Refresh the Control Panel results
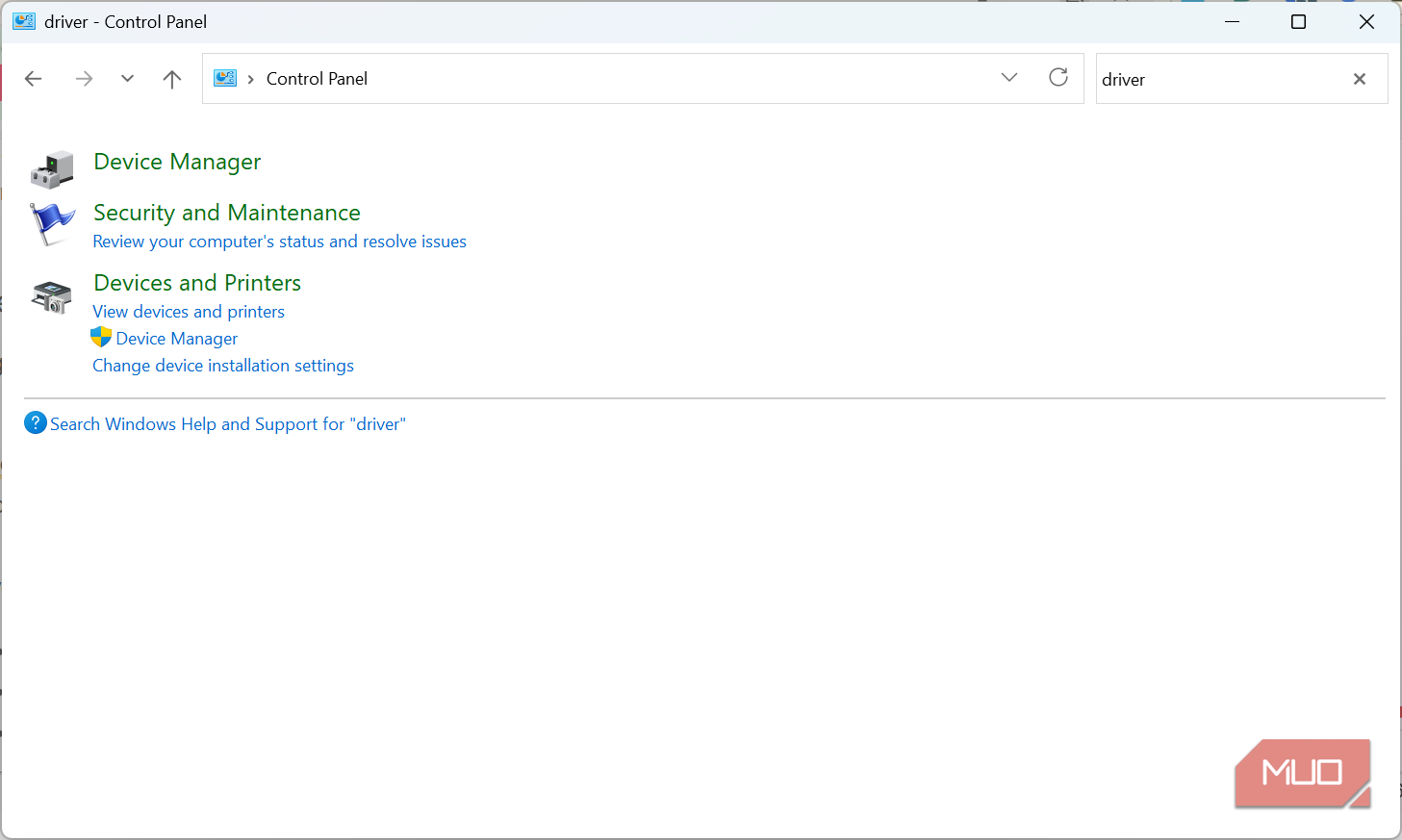 pyautogui.click(x=1058, y=78)
